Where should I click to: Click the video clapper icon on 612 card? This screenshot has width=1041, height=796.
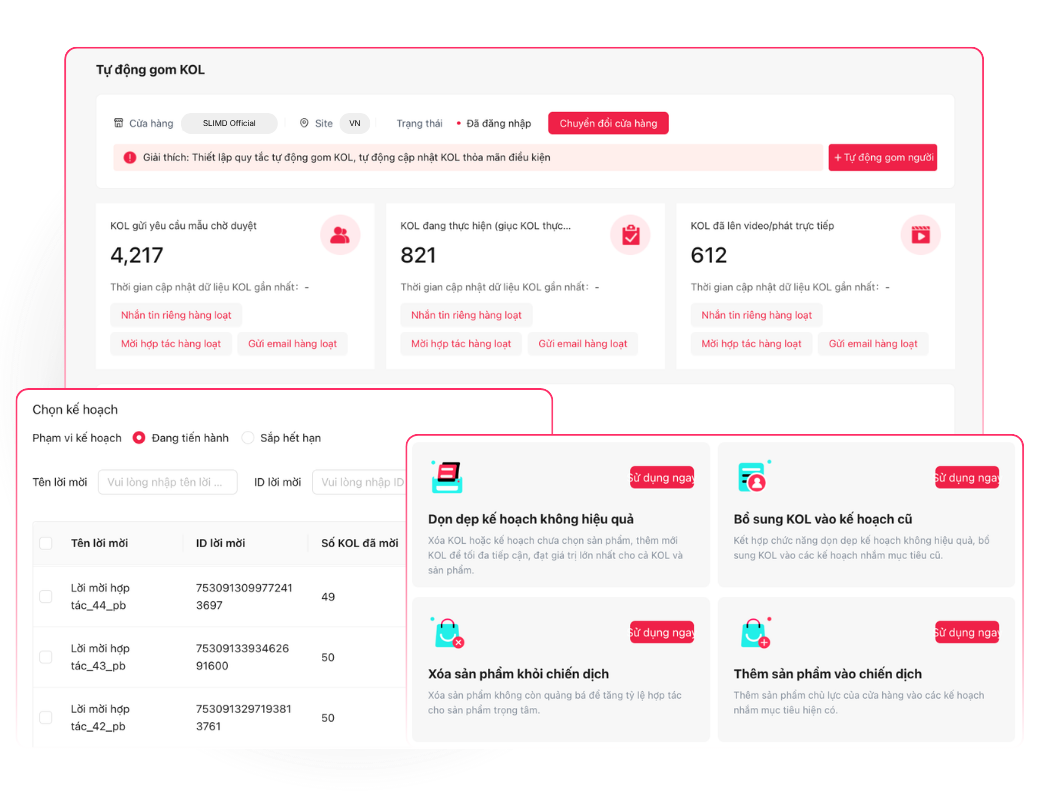tap(920, 235)
